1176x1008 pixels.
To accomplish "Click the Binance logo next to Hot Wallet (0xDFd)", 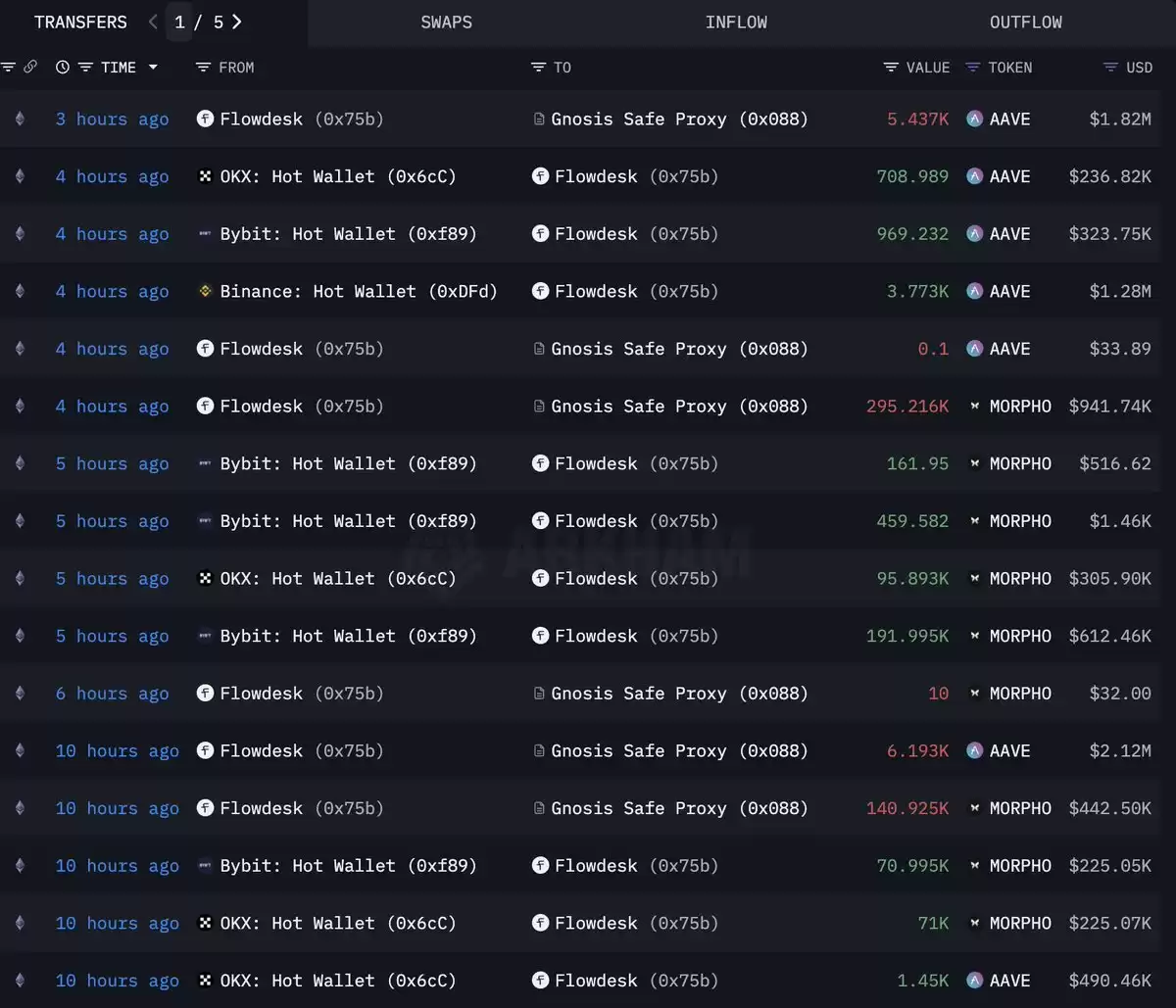I will tap(205, 291).
